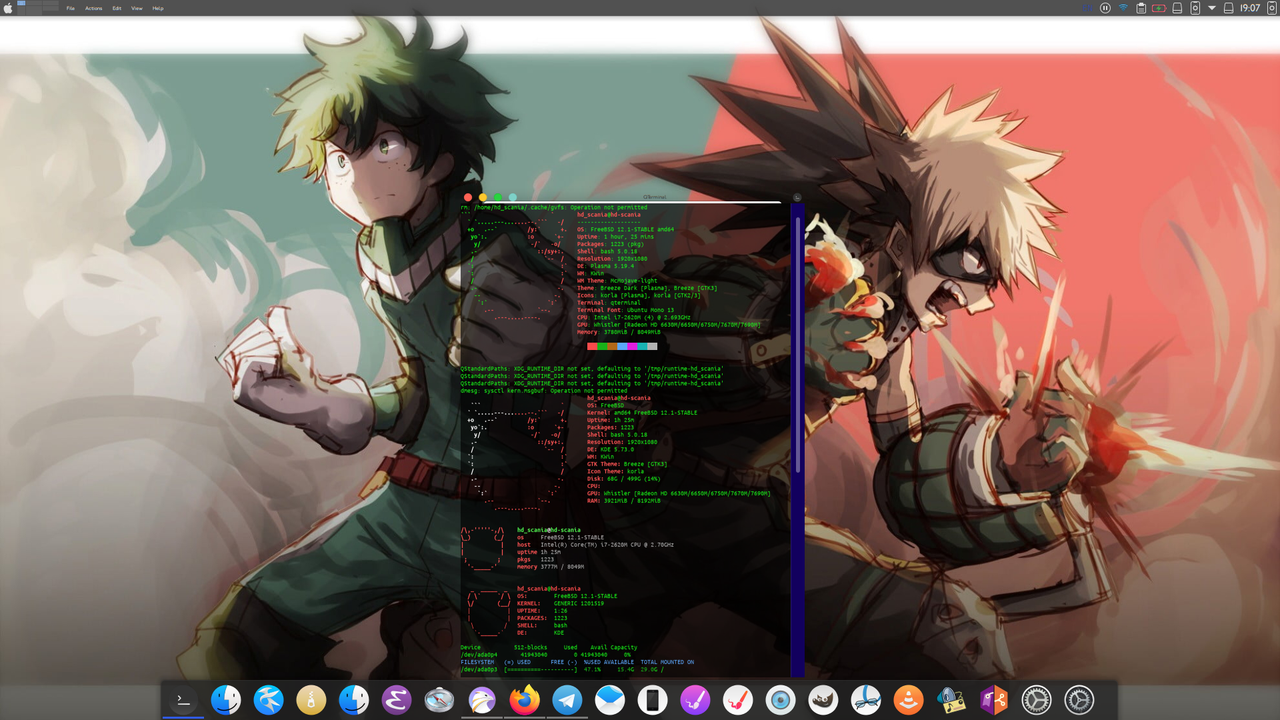Click the 'rm: /home/hd_scania/.cache/gvfs' error line

coord(553,207)
